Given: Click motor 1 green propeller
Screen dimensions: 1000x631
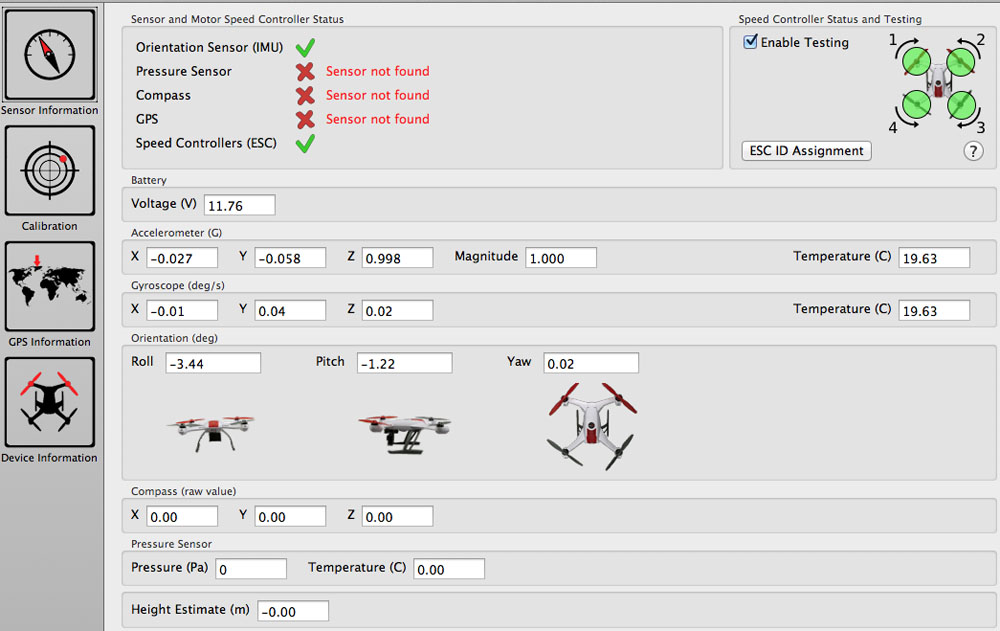Looking at the screenshot, I should (x=916, y=62).
